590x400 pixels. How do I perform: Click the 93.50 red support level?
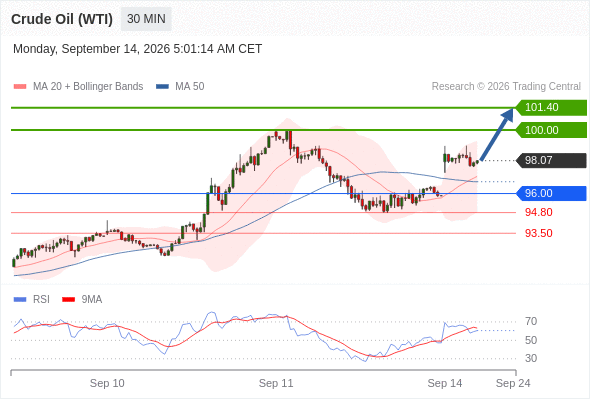click(538, 233)
